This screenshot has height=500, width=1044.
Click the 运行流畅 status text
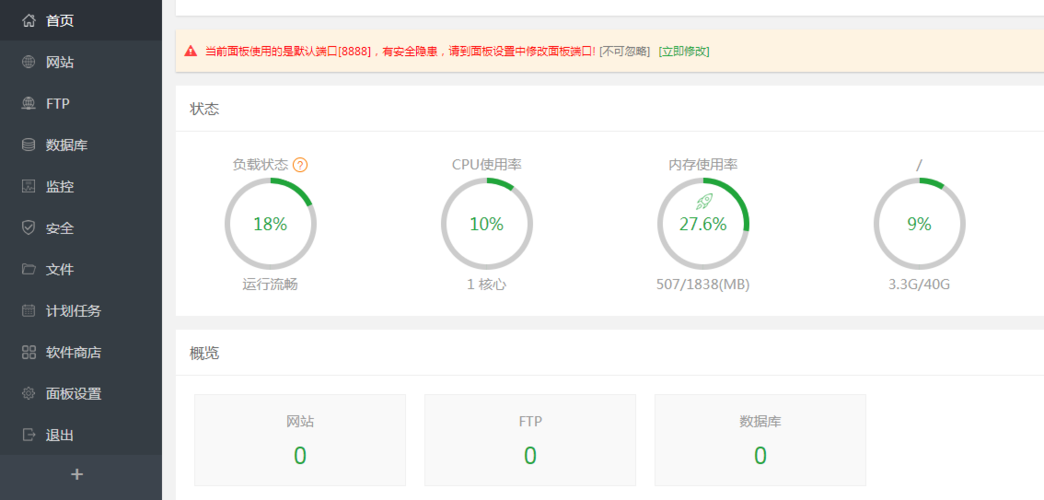(x=270, y=284)
